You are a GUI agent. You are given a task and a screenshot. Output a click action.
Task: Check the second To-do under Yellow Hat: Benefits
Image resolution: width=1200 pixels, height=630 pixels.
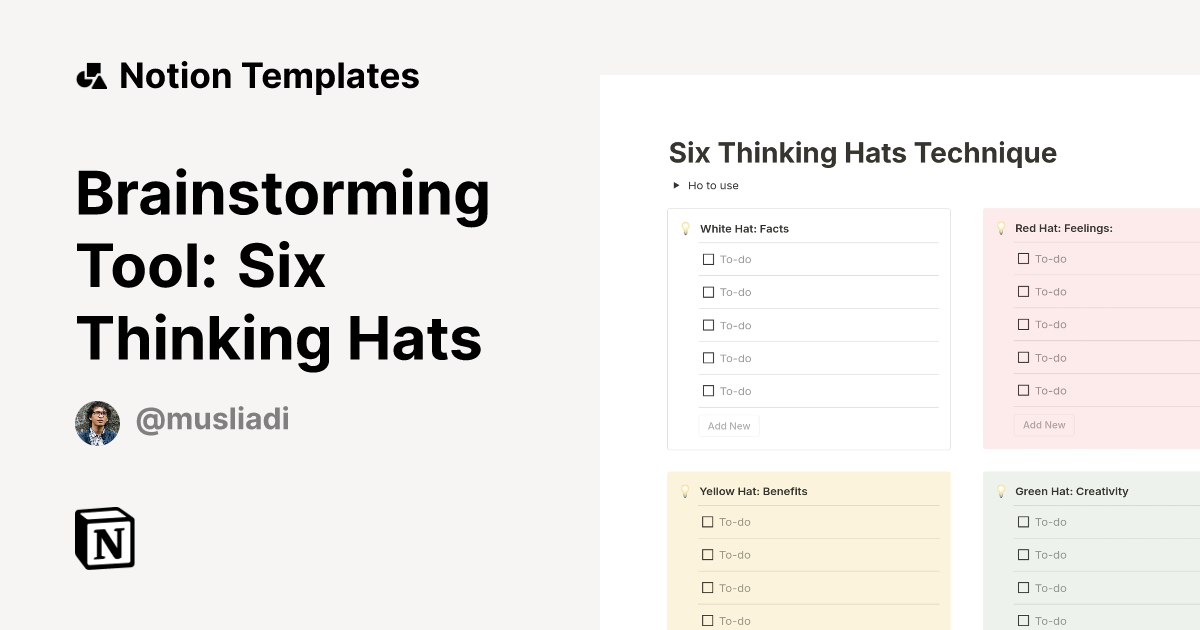pos(709,554)
